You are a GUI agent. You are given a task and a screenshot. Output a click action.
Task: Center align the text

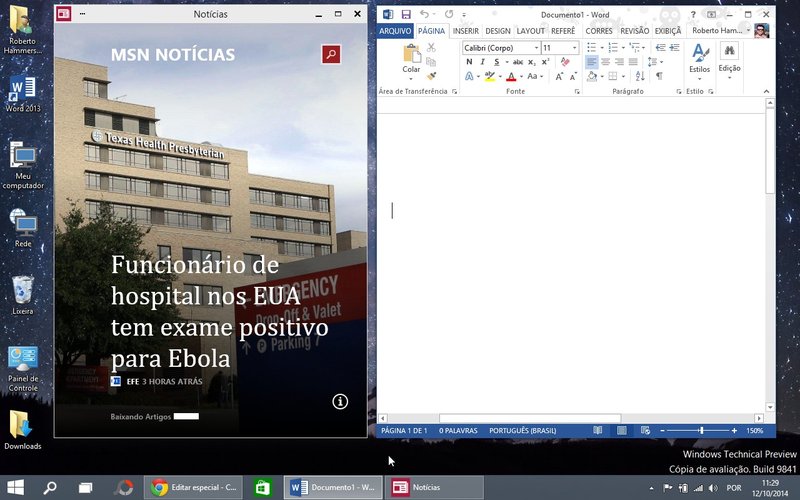click(x=606, y=62)
